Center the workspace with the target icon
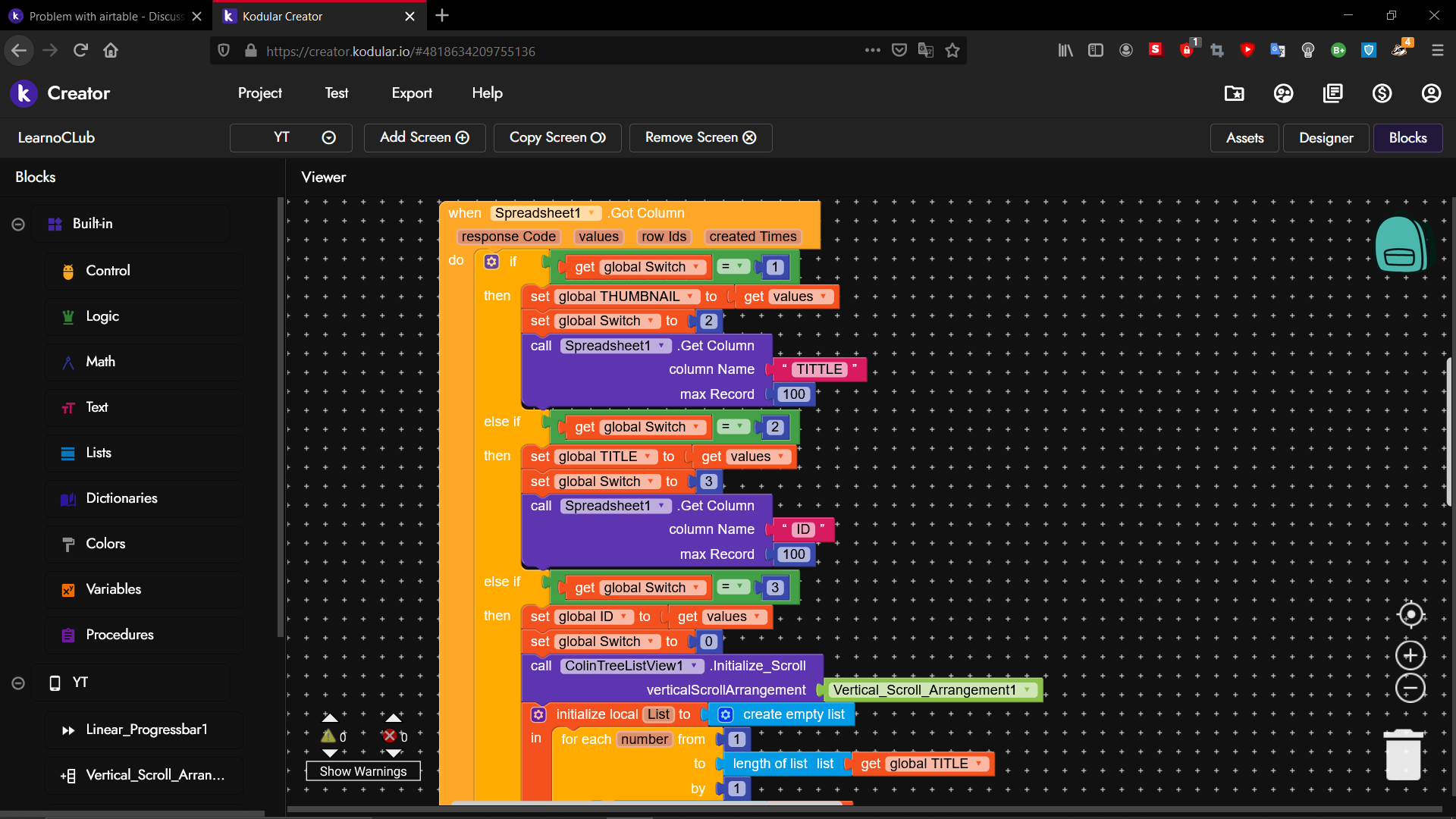This screenshot has width=1456, height=819. click(1410, 614)
